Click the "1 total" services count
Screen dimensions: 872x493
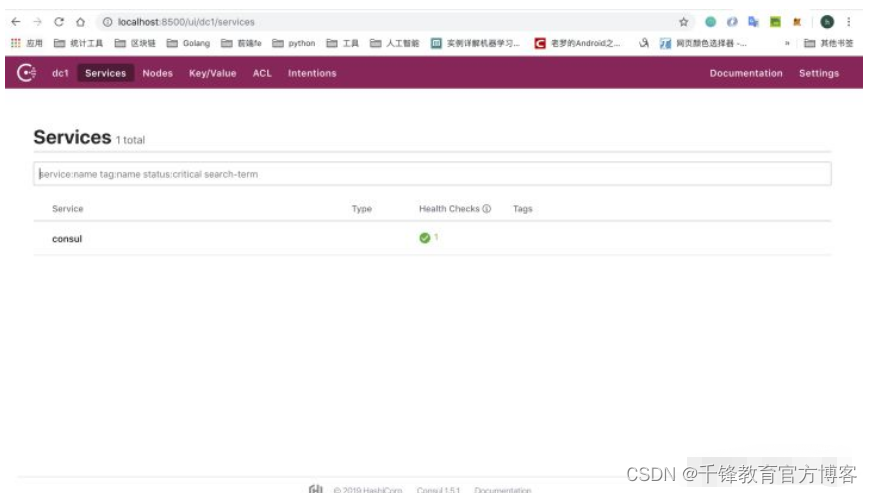(130, 140)
